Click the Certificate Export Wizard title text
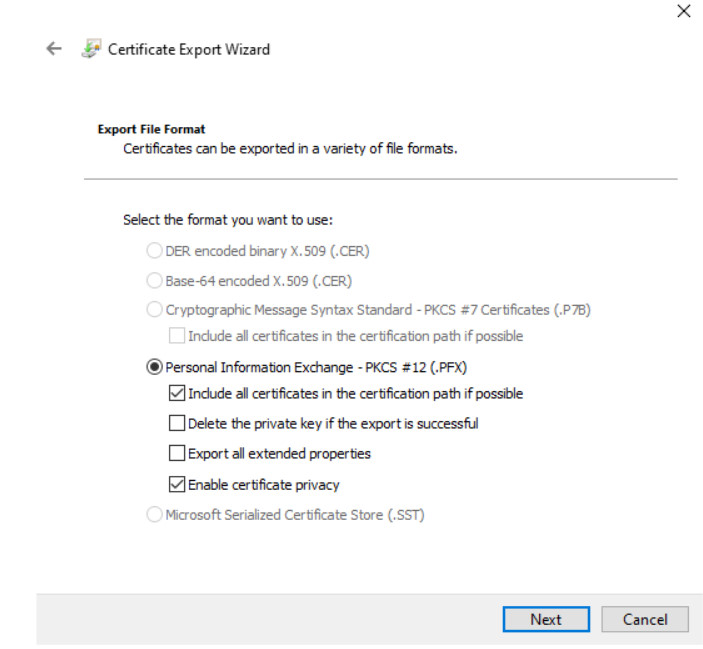This screenshot has height=649, width=703. click(188, 49)
